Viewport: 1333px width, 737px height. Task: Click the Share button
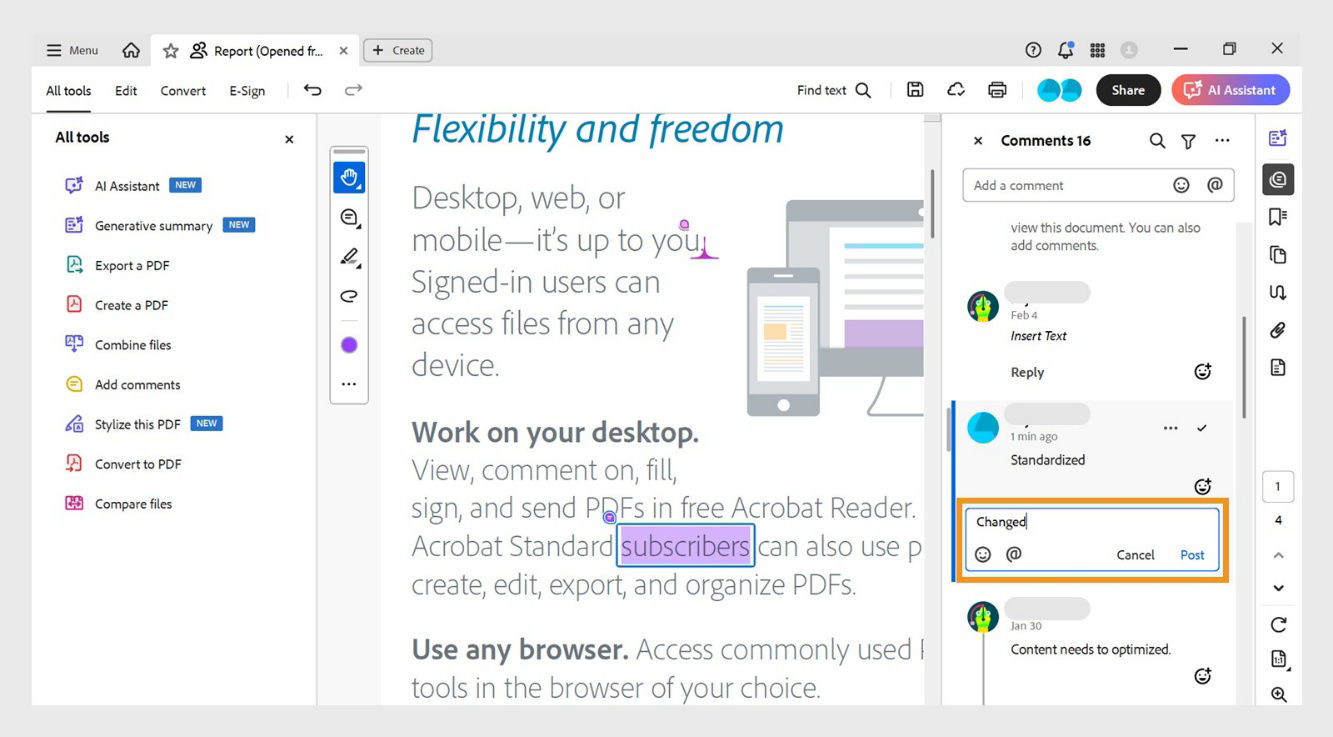point(1128,90)
